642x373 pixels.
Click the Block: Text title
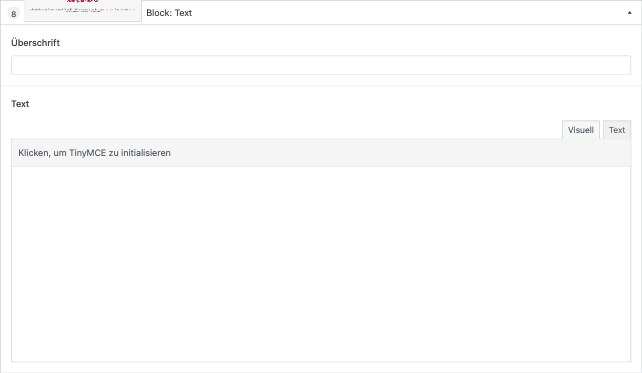(x=169, y=13)
